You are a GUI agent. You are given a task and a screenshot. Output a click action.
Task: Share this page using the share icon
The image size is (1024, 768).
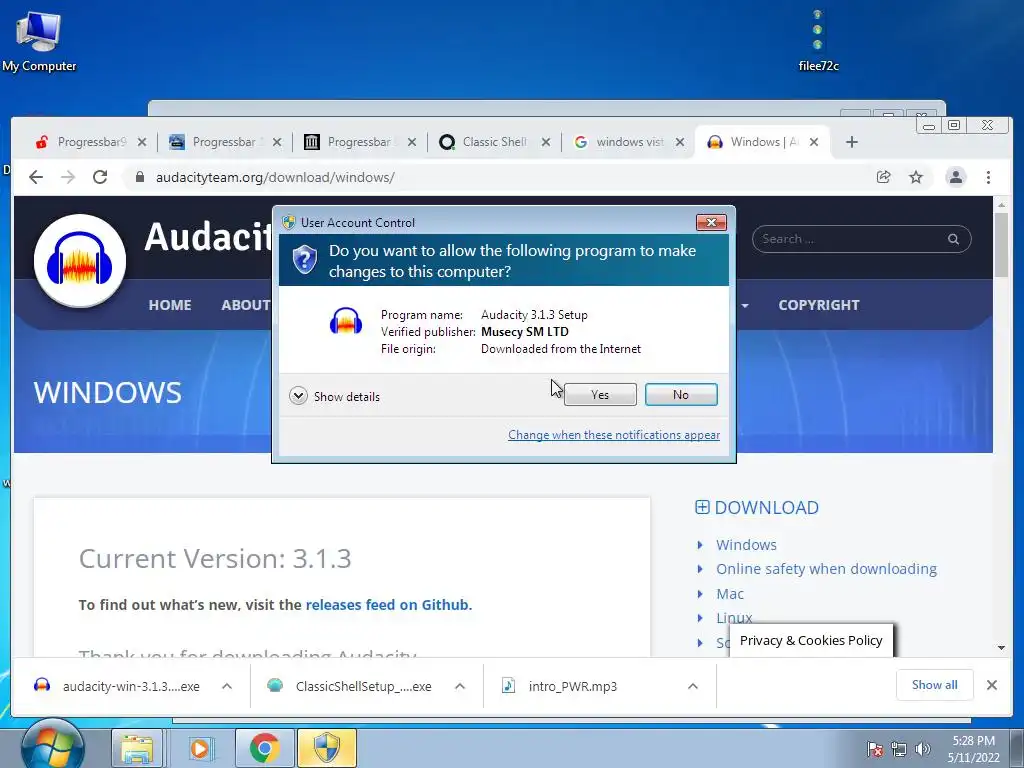[884, 177]
